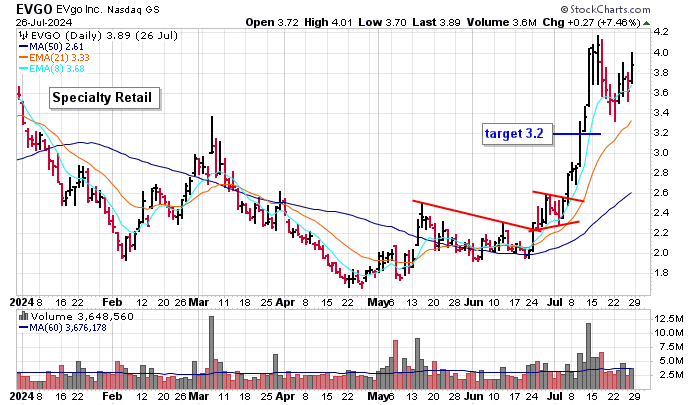This screenshot has height=405, width=700.
Task: Click the Feb label on price chart axis
Action: click(x=112, y=302)
